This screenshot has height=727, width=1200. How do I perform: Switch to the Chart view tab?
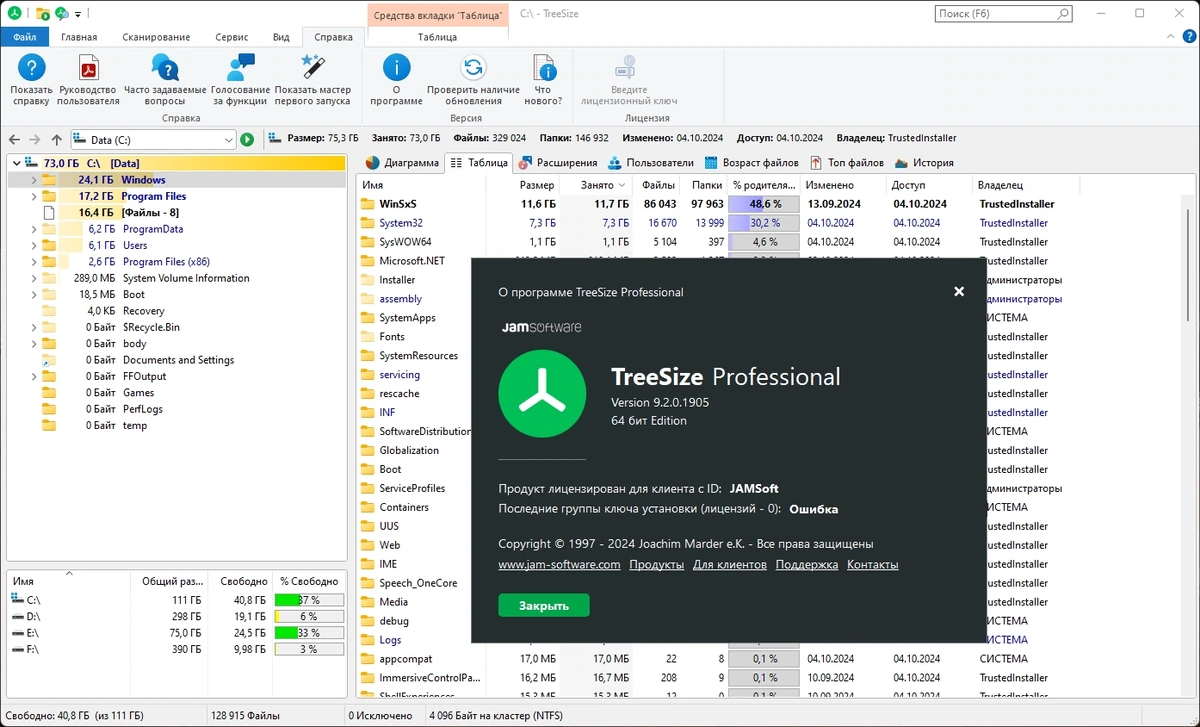point(402,162)
